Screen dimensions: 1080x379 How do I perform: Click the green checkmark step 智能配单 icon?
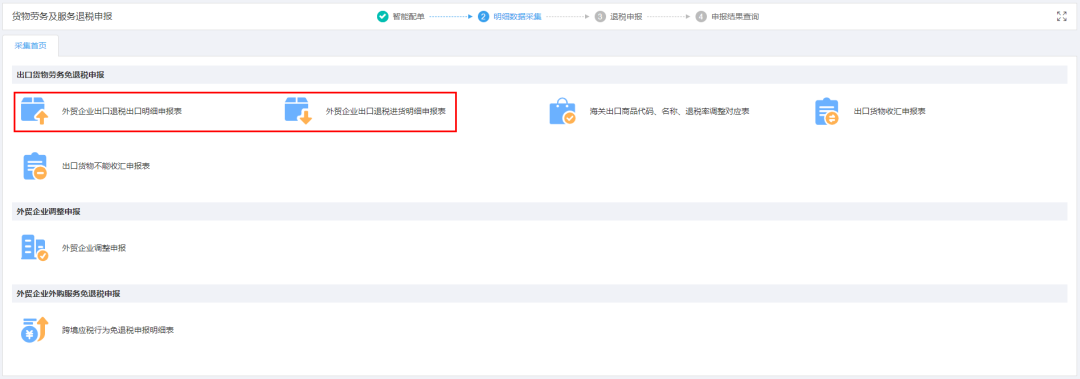[382, 17]
